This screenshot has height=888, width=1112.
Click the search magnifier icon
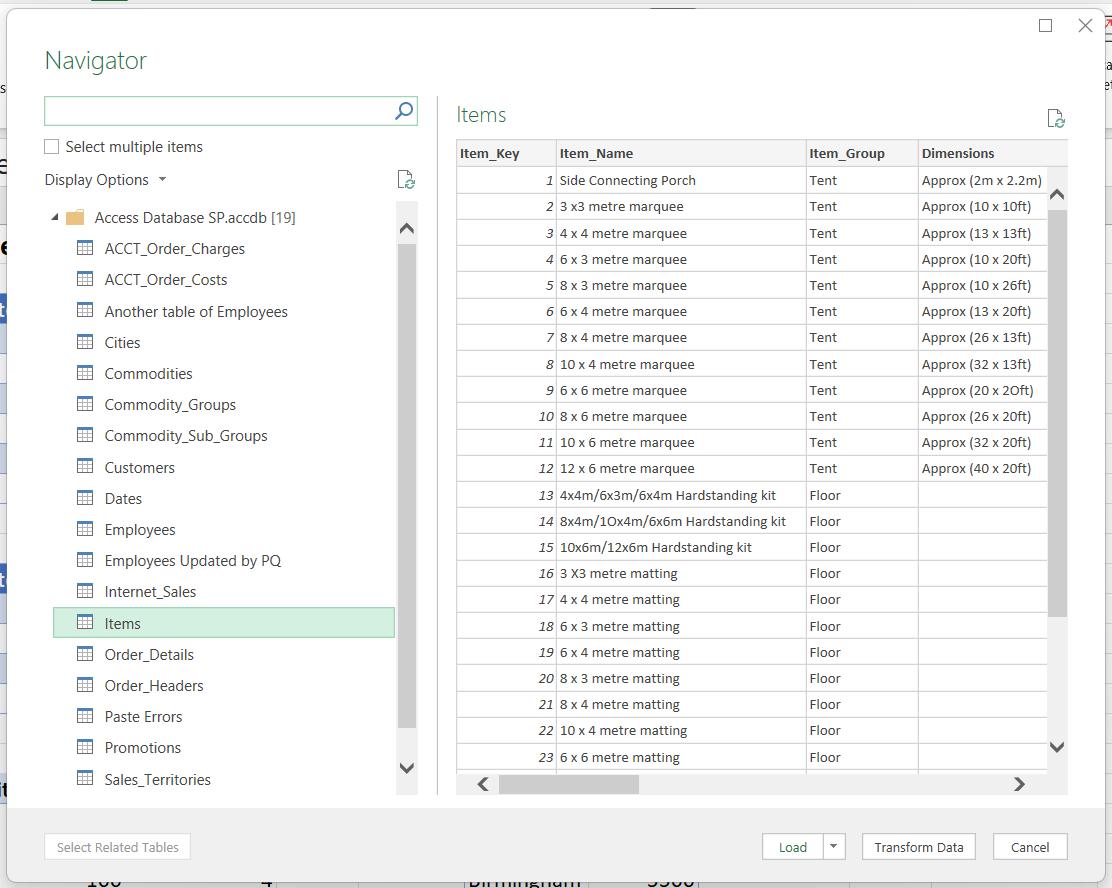(404, 111)
